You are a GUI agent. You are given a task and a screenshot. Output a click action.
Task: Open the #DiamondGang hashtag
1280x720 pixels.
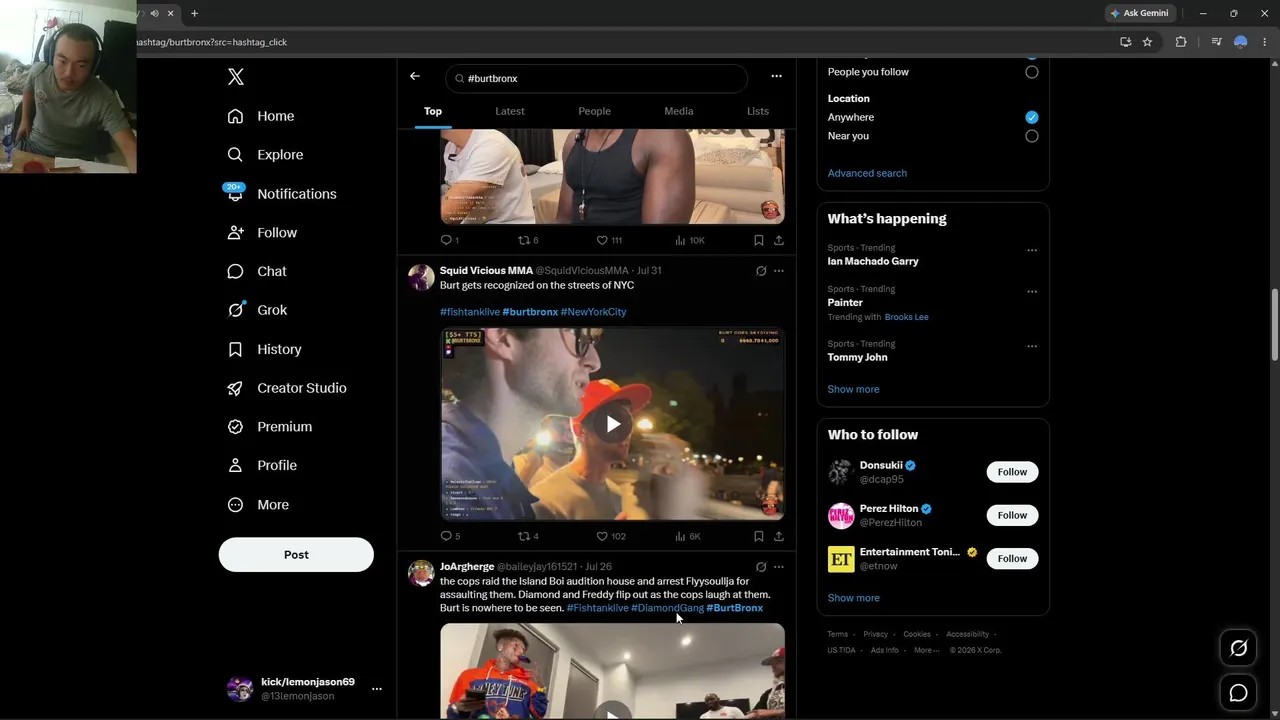(667, 608)
